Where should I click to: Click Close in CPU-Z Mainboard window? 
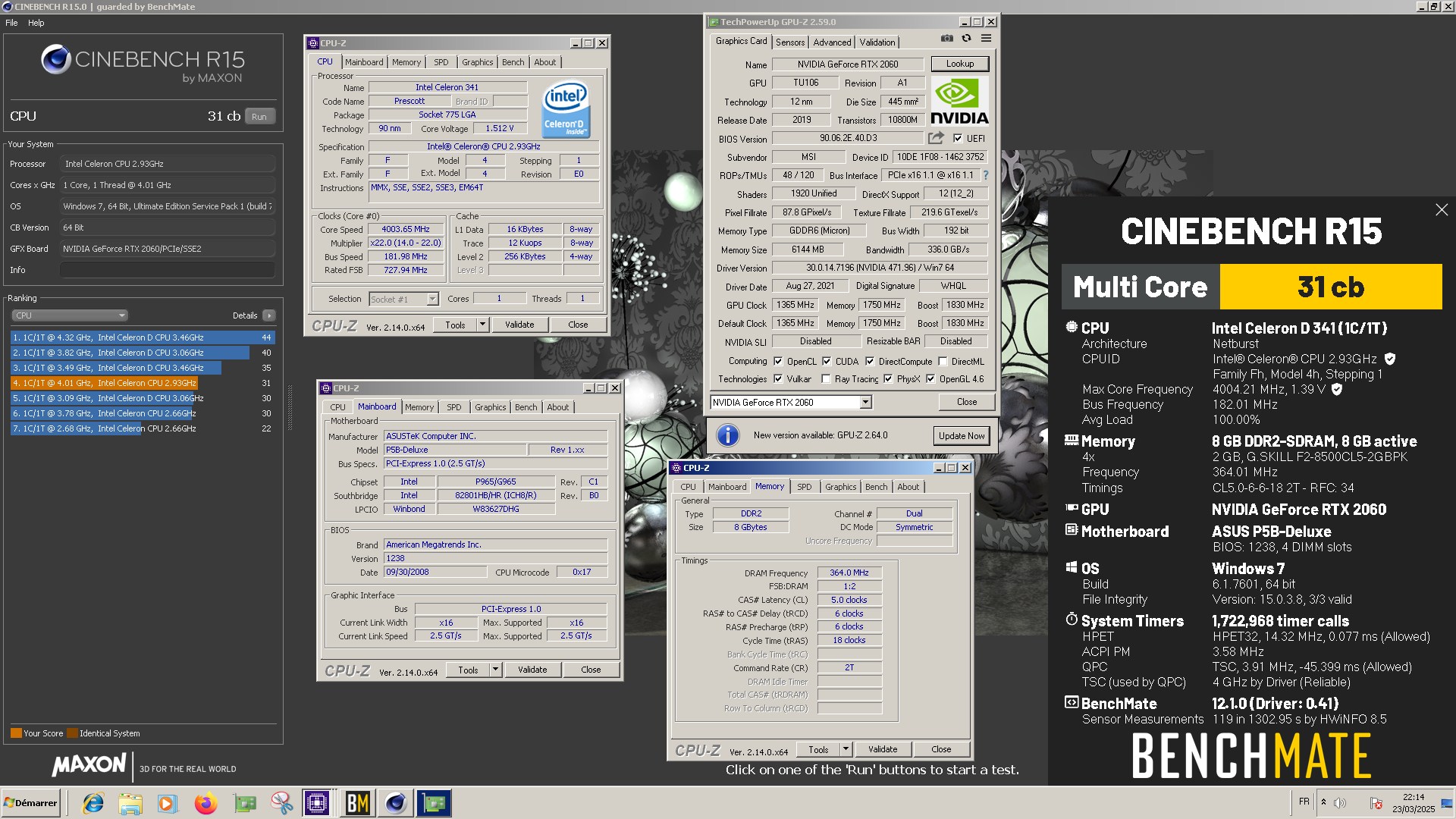(x=591, y=670)
